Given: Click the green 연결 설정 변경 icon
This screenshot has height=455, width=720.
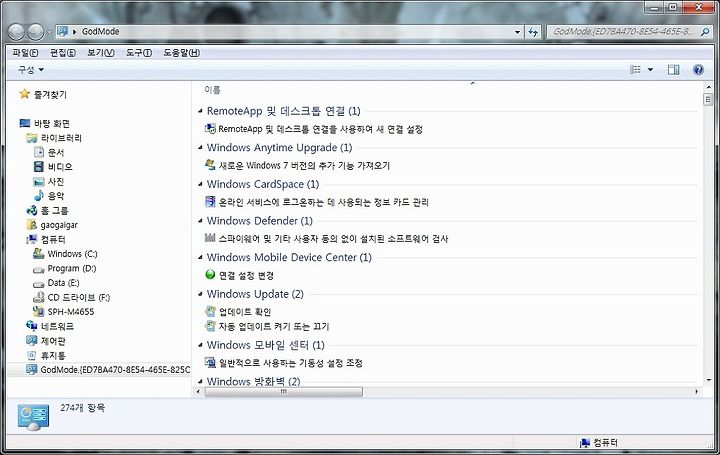Looking at the screenshot, I should 210,275.
